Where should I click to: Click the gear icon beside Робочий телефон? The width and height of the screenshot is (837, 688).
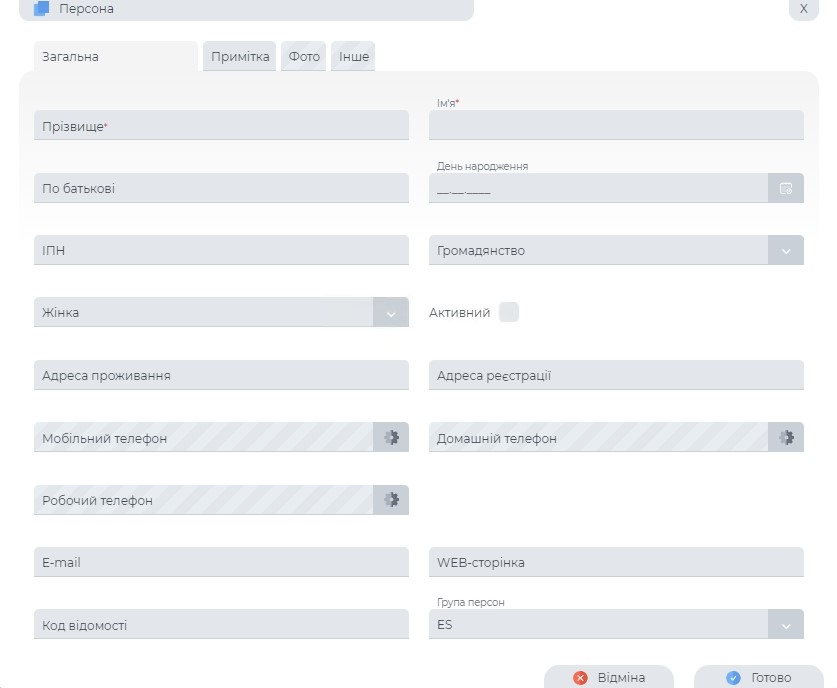point(391,499)
